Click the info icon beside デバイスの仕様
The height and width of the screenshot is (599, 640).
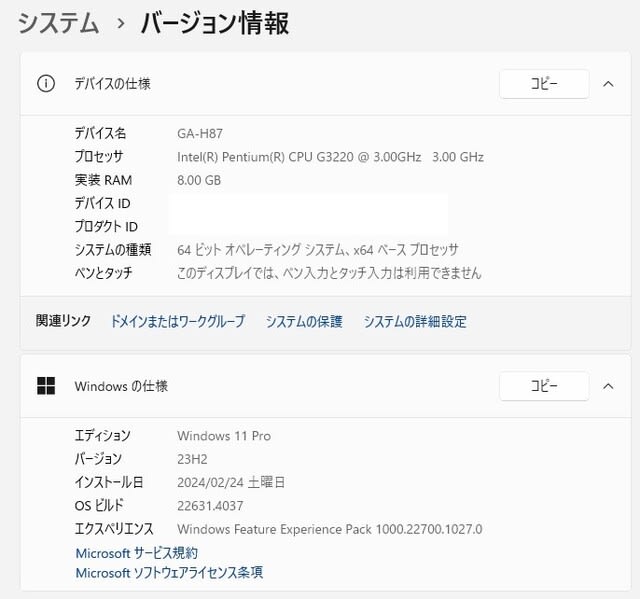(x=46, y=84)
